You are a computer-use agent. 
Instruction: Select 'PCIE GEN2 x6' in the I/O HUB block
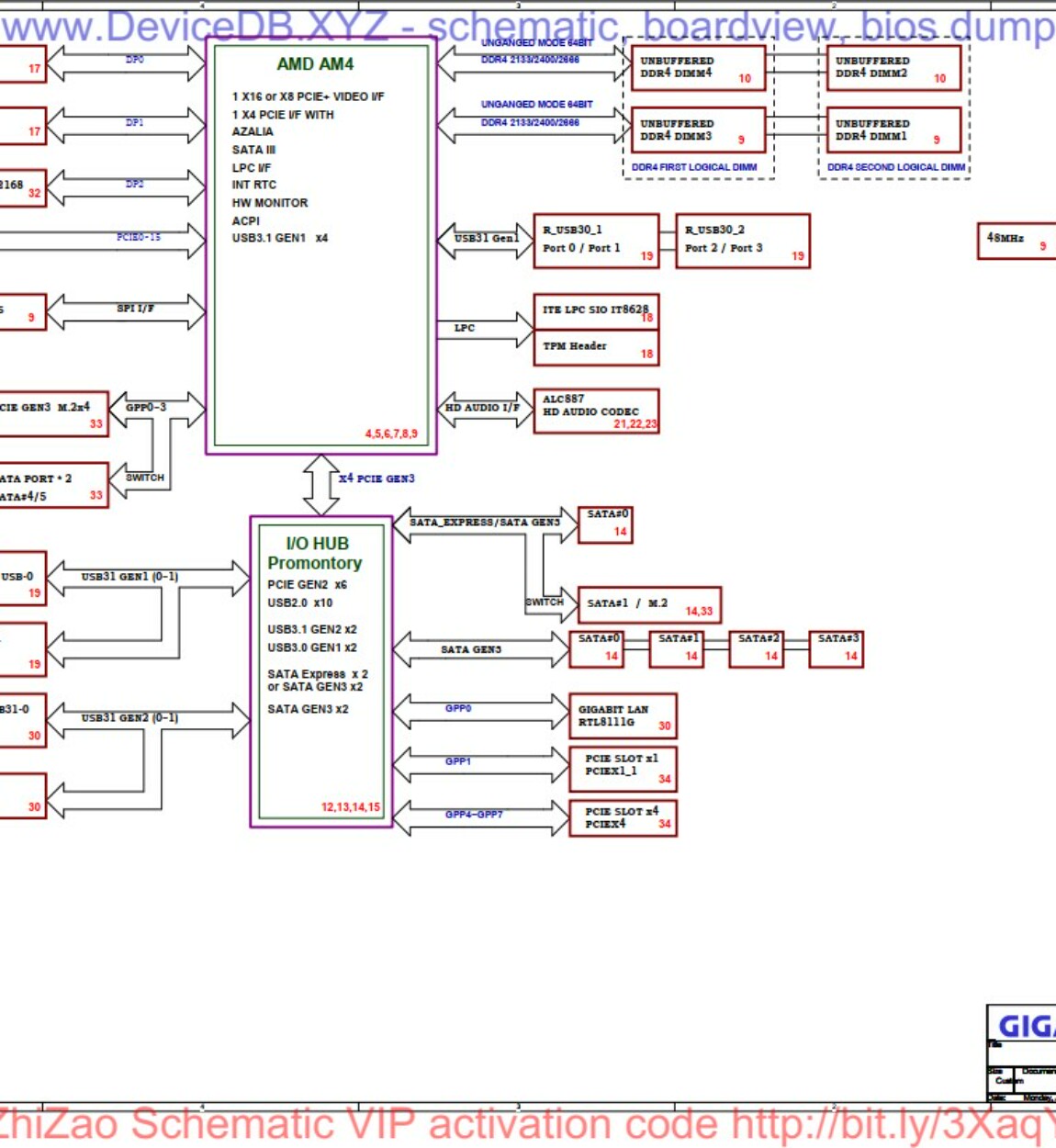tap(308, 585)
